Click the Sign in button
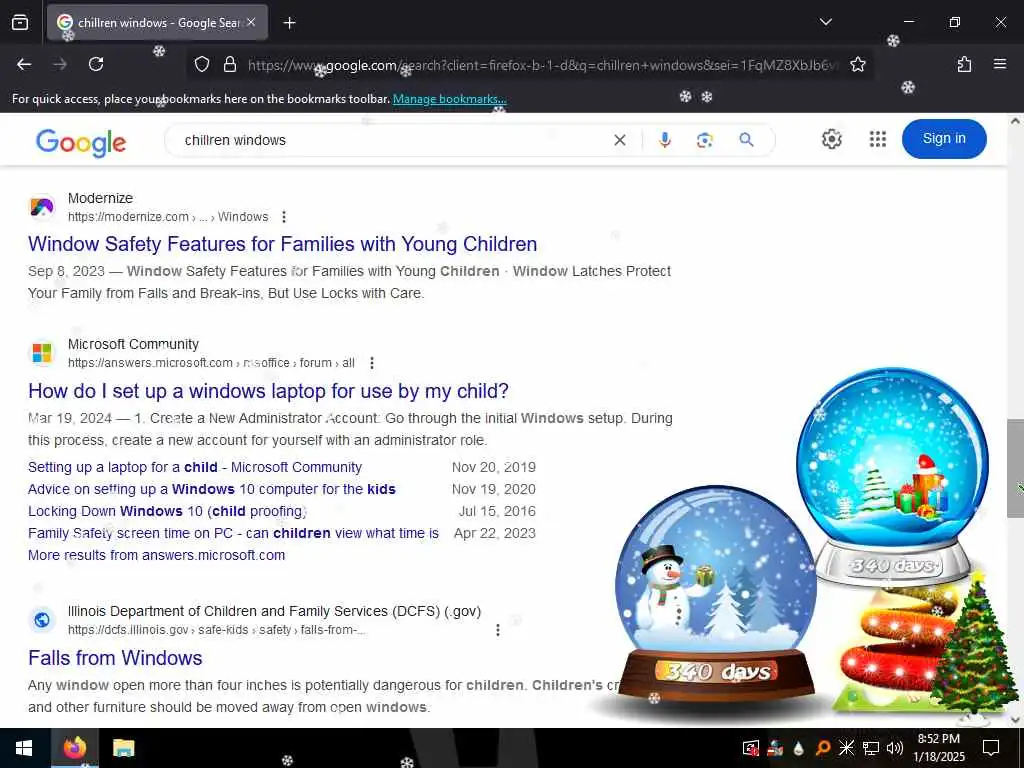 (944, 138)
